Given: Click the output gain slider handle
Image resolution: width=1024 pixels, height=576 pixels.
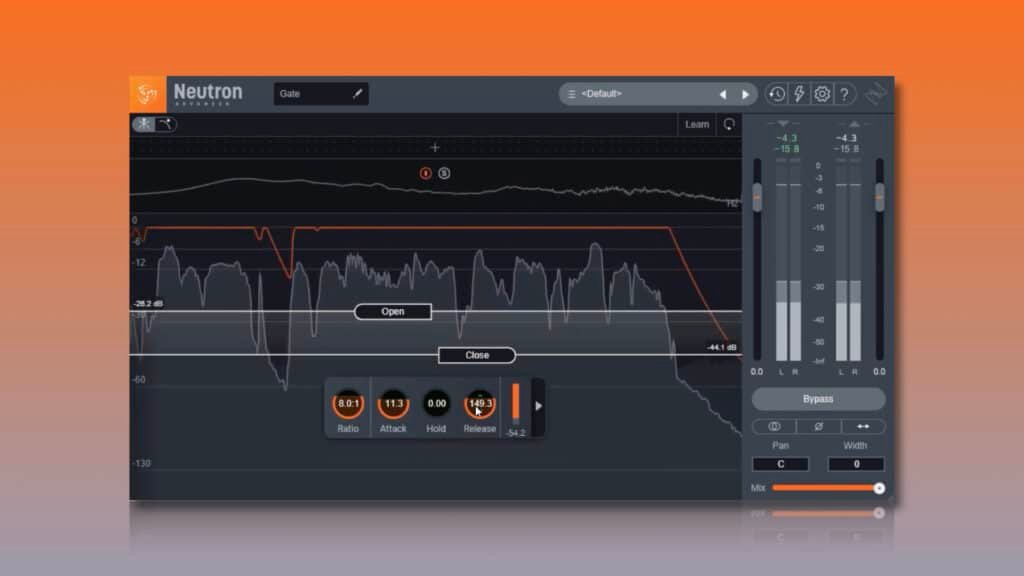Looking at the screenshot, I should 880,198.
